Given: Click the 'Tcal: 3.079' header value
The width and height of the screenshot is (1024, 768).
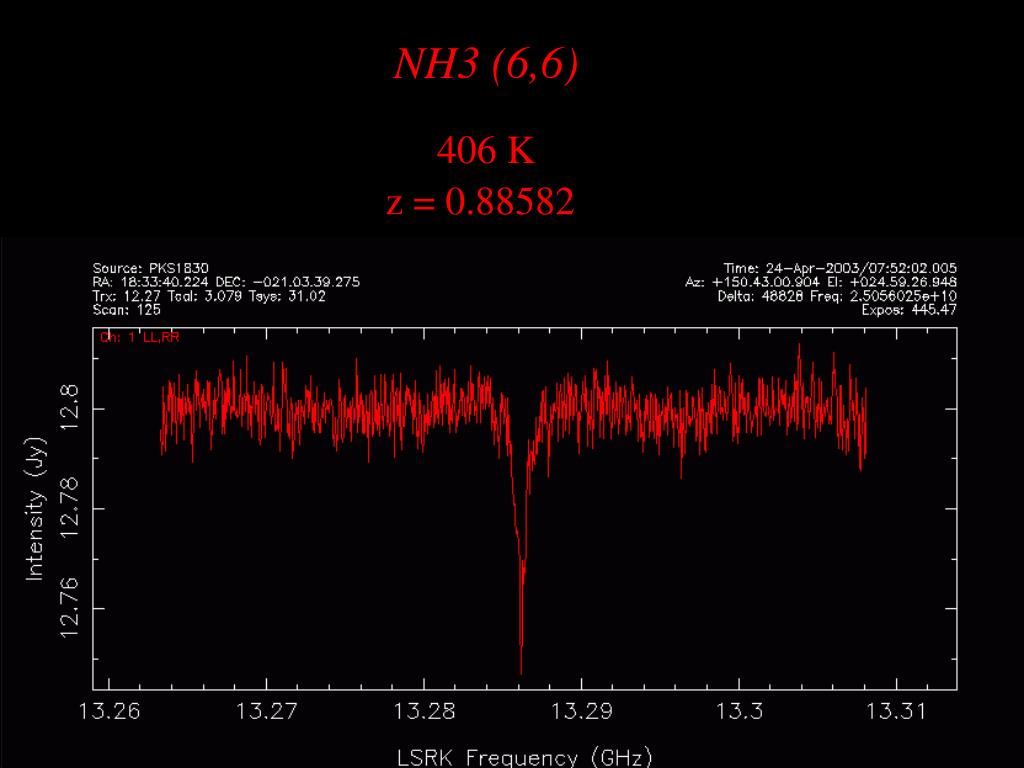Looking at the screenshot, I should 204,296.
